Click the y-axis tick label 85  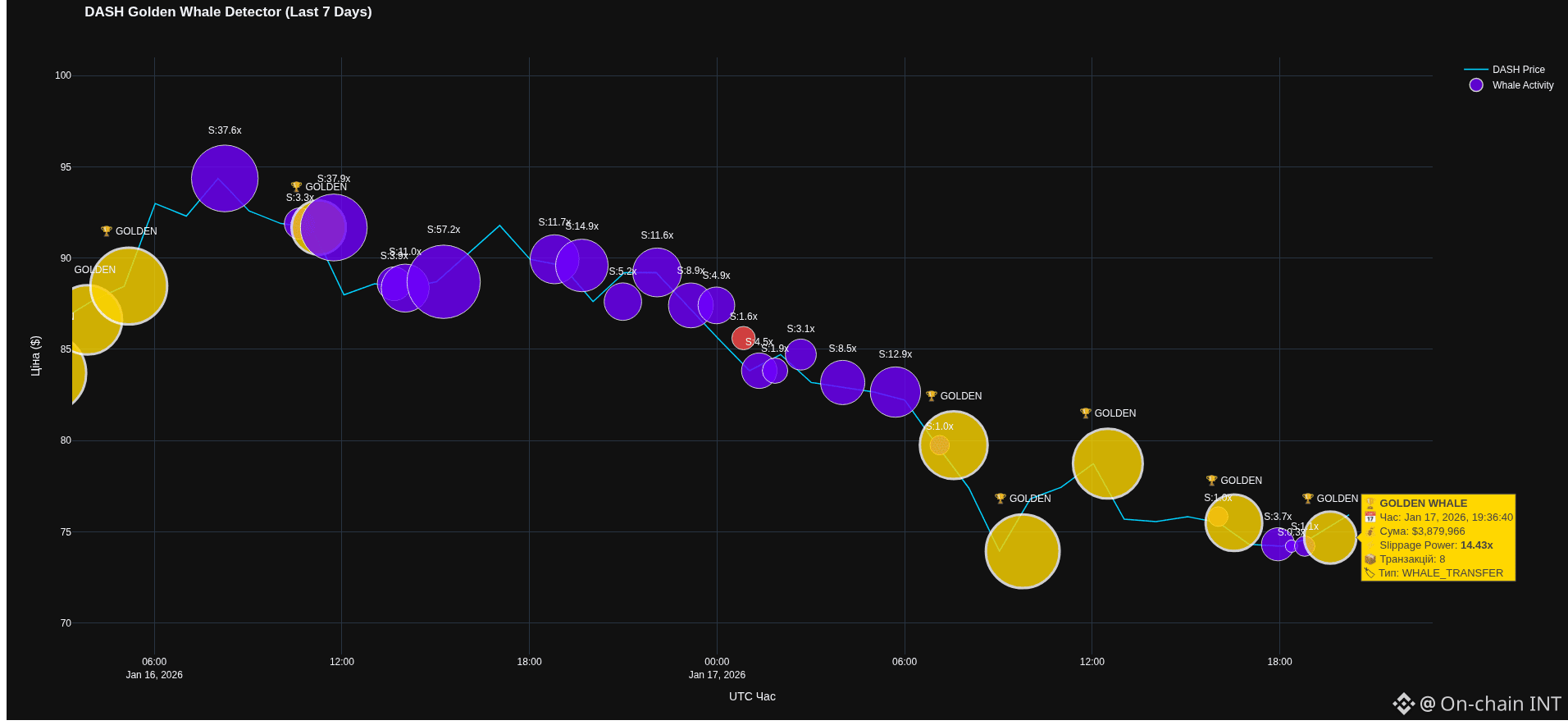pos(66,349)
